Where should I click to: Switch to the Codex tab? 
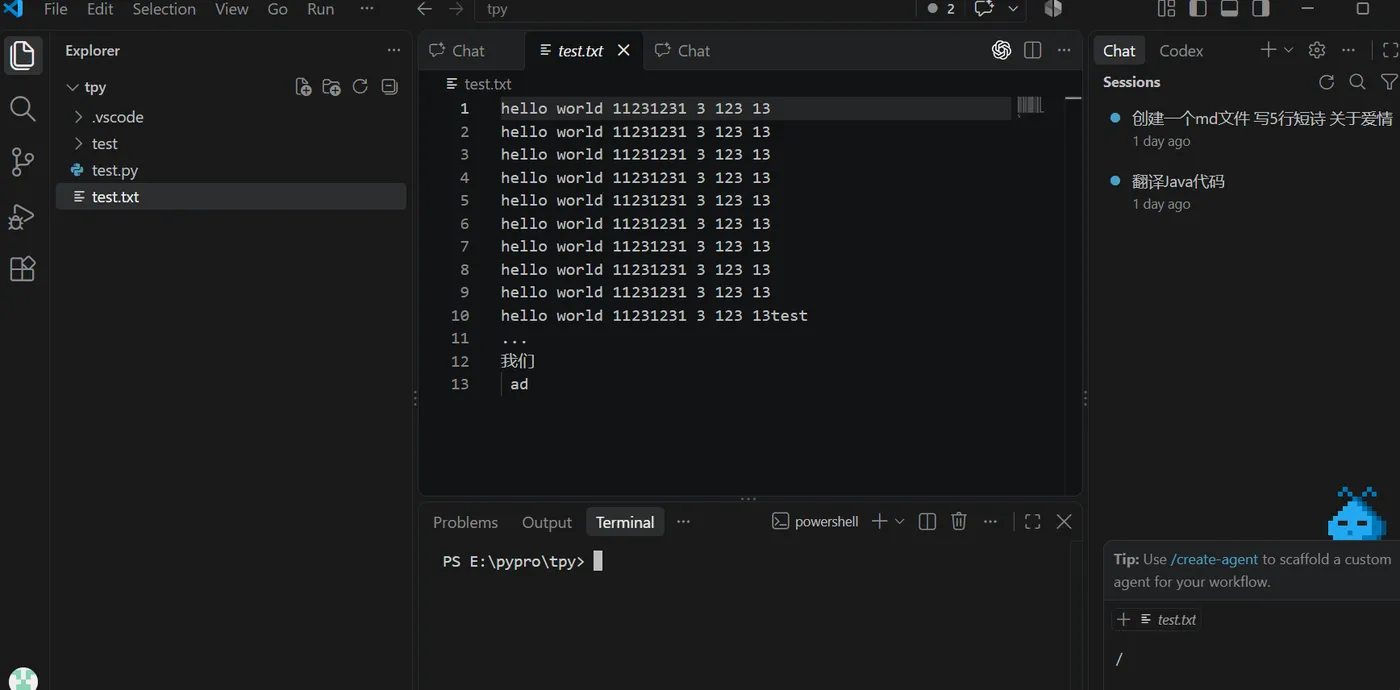click(x=1181, y=50)
